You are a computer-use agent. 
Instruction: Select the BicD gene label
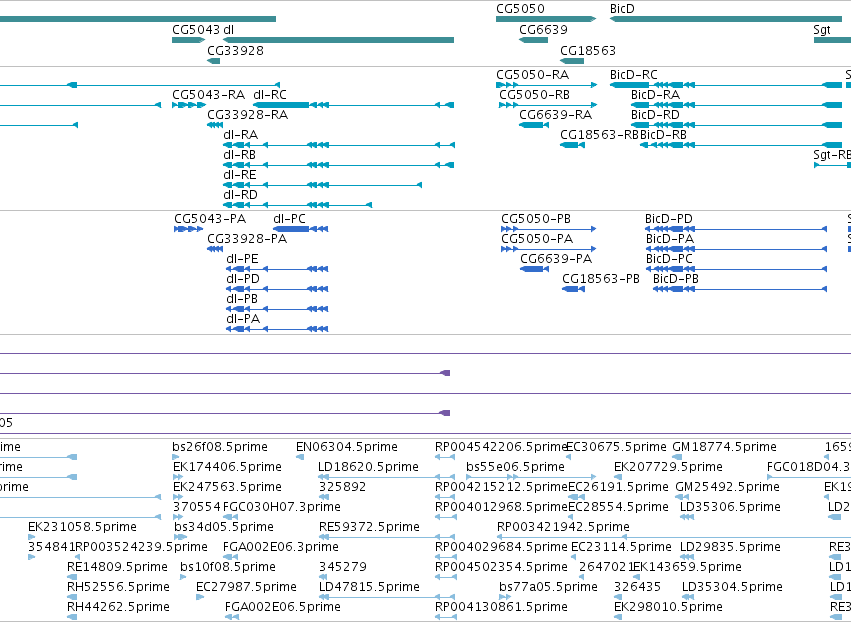[622, 9]
